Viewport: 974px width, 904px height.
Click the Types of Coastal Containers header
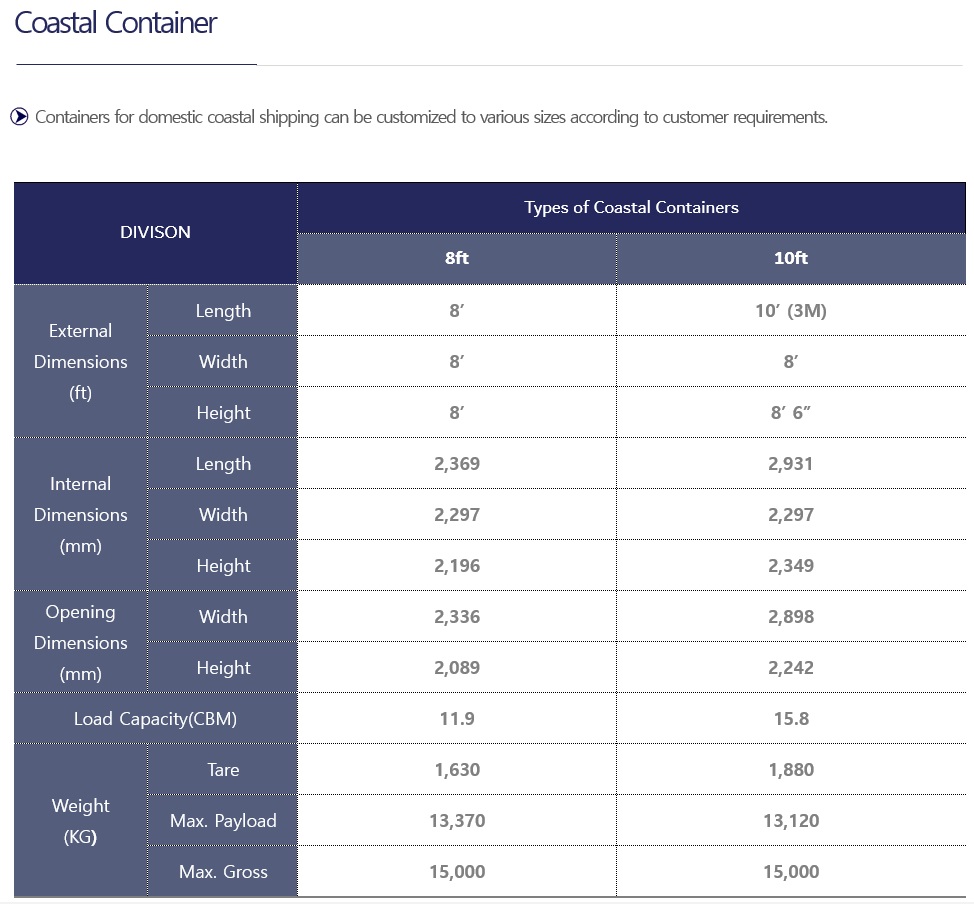tap(631, 208)
